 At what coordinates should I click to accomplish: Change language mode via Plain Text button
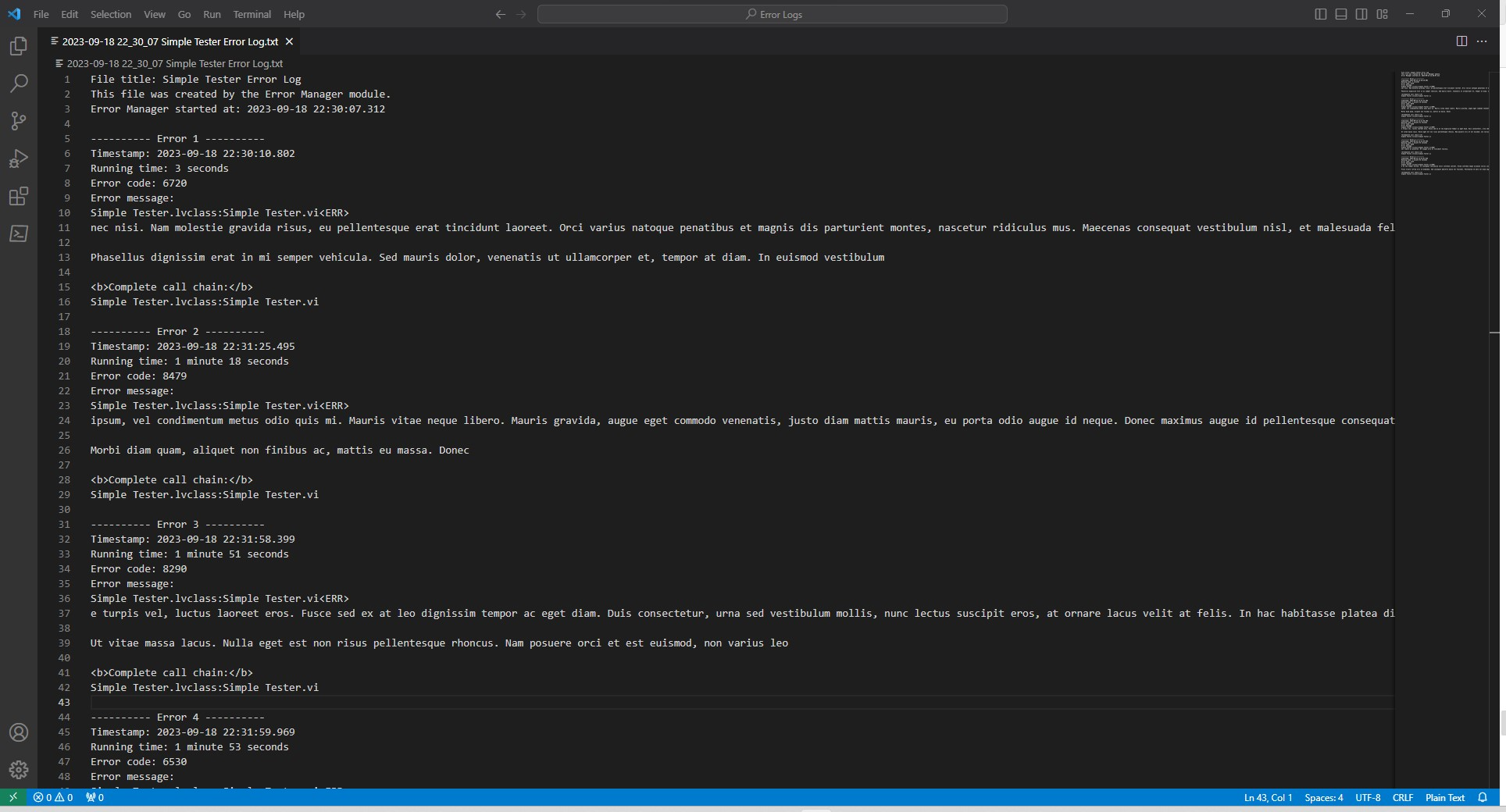pyautogui.click(x=1443, y=797)
